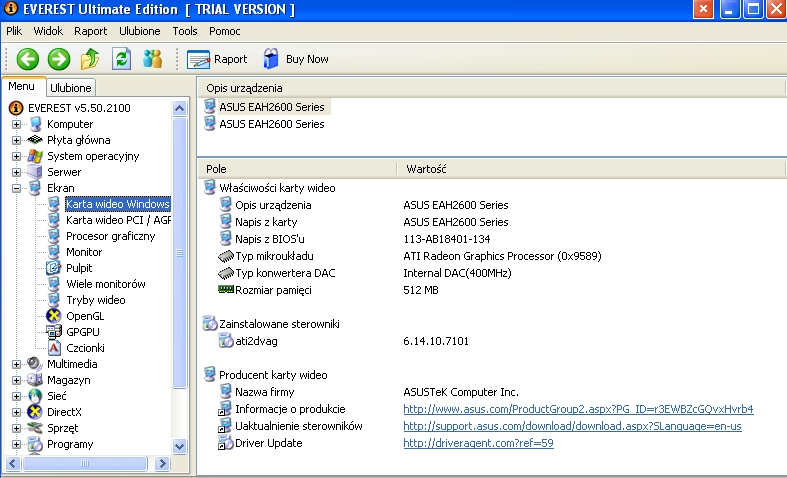The image size is (787, 478).
Task: Click tree scrollbar up arrow
Action: [x=180, y=108]
